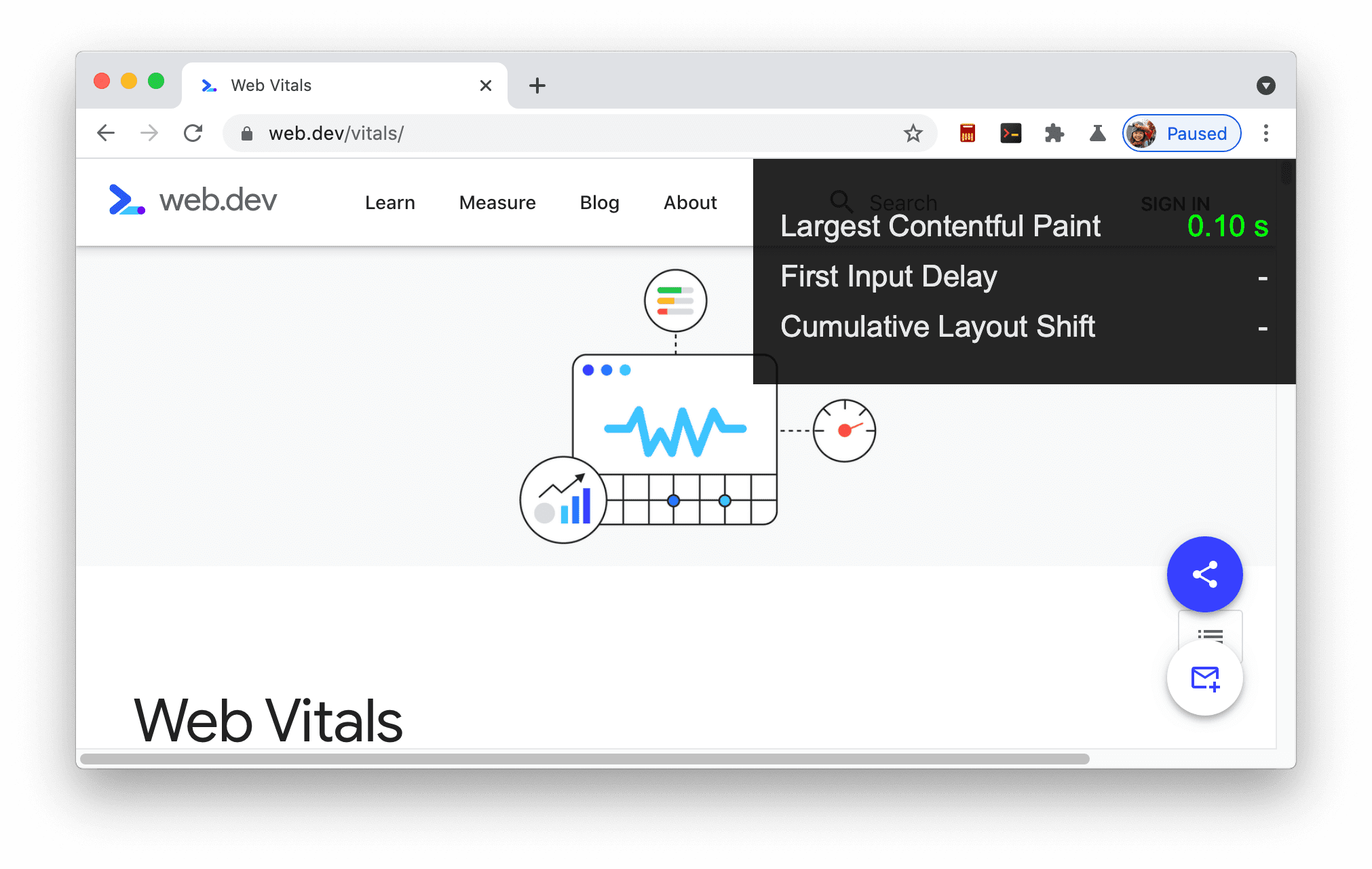1372x869 pixels.
Task: Click the About navigation link
Action: pyautogui.click(x=691, y=201)
